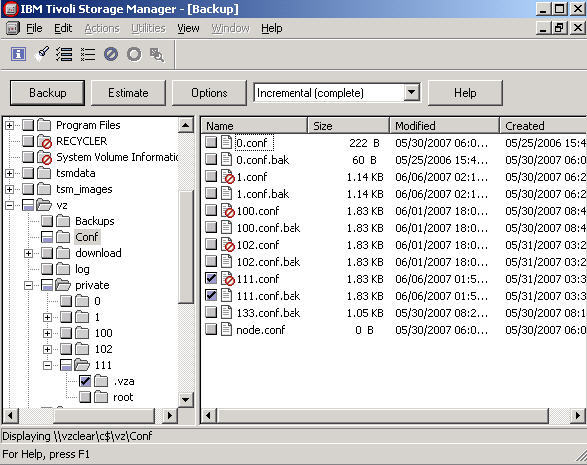Check the root folder checkbox

point(85,397)
